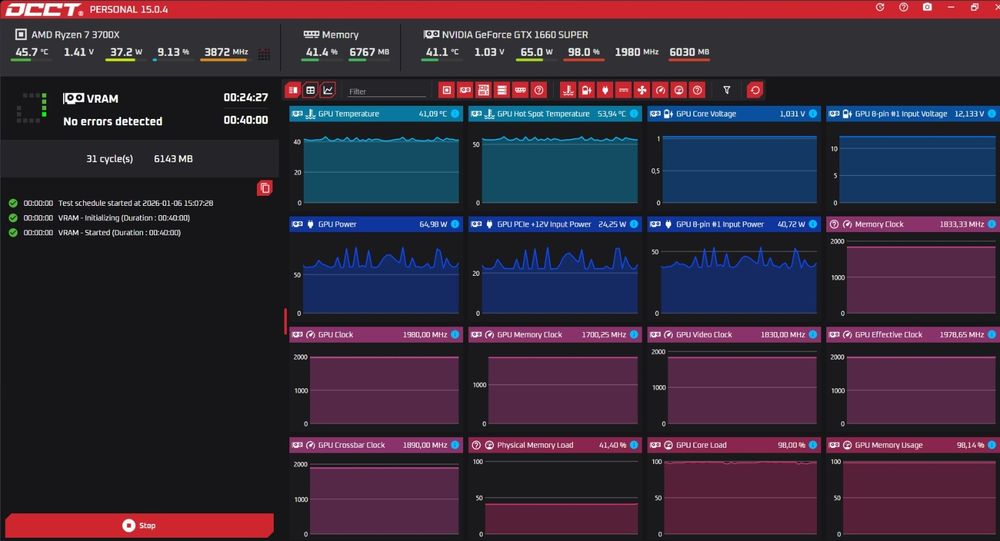Screen dimensions: 1000x541
Task: Toggle the GPU Core Load blue switch
Action: coord(813,445)
